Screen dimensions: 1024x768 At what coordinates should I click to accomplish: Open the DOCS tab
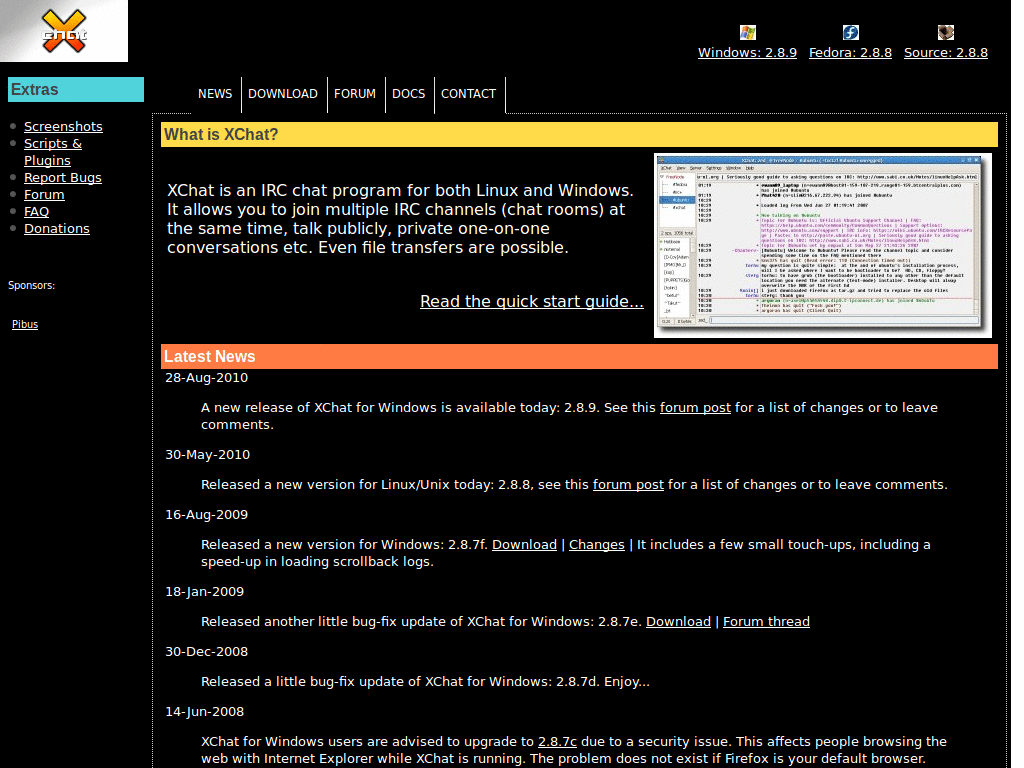(408, 94)
